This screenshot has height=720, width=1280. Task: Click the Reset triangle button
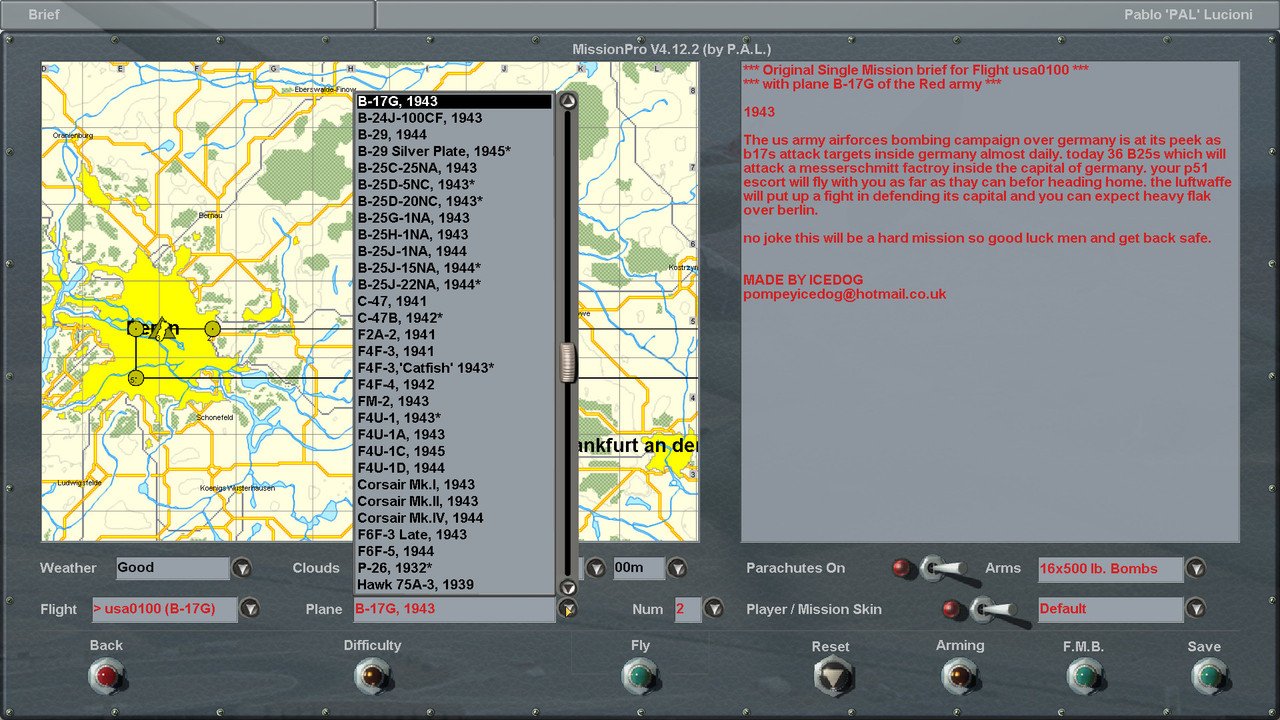830,677
